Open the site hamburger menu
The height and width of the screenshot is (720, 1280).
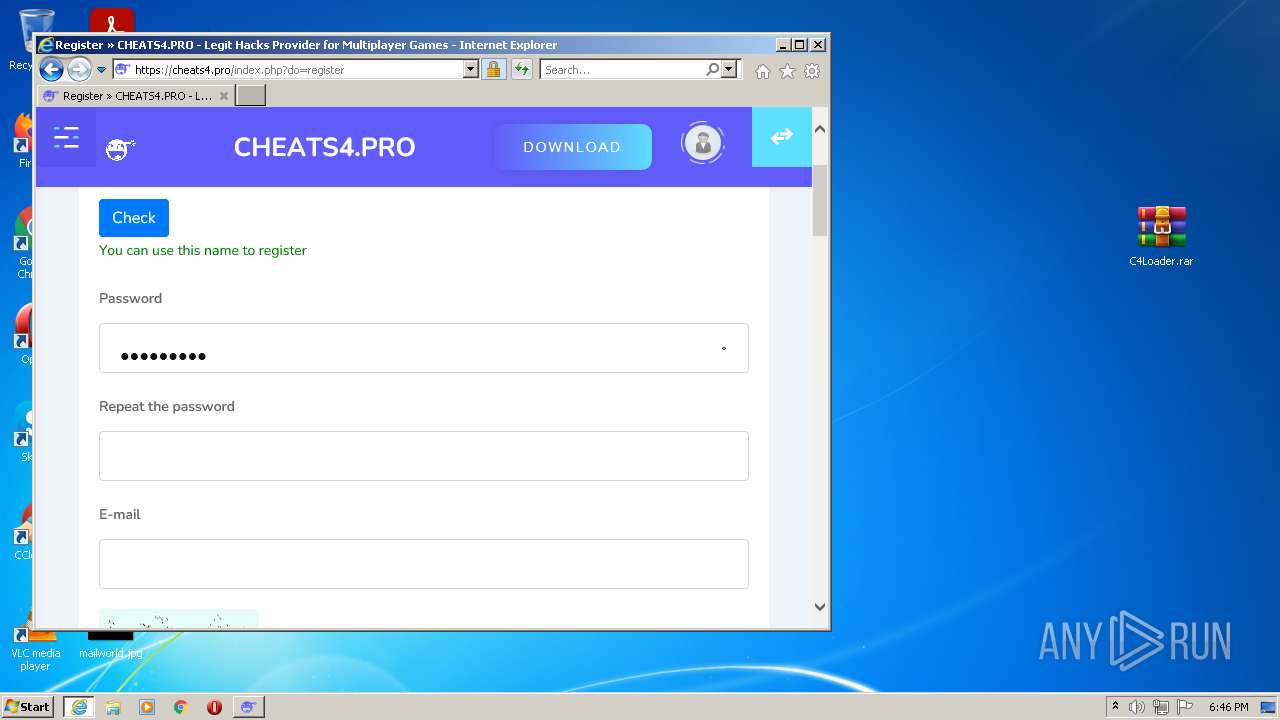point(66,138)
